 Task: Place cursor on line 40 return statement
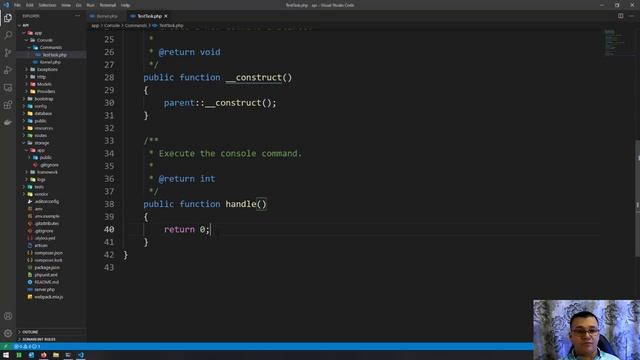[x=187, y=229]
